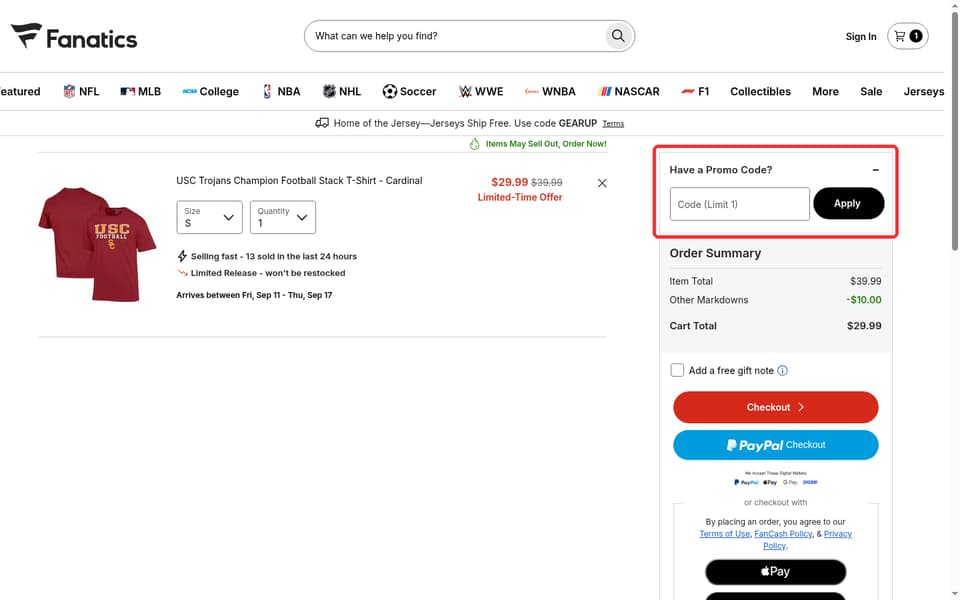Remove the USC T-shirt with X

click(602, 183)
